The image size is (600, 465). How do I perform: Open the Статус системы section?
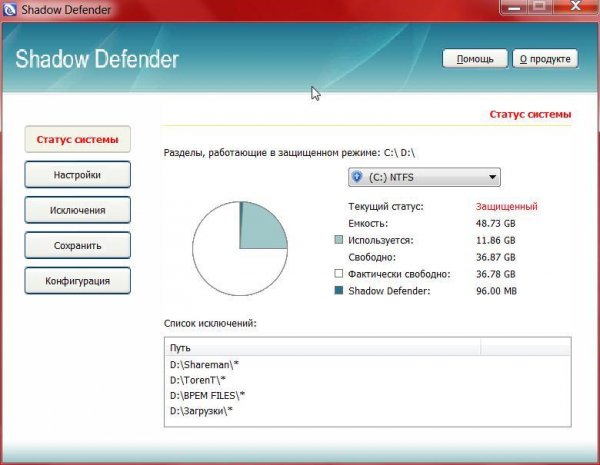[x=77, y=139]
